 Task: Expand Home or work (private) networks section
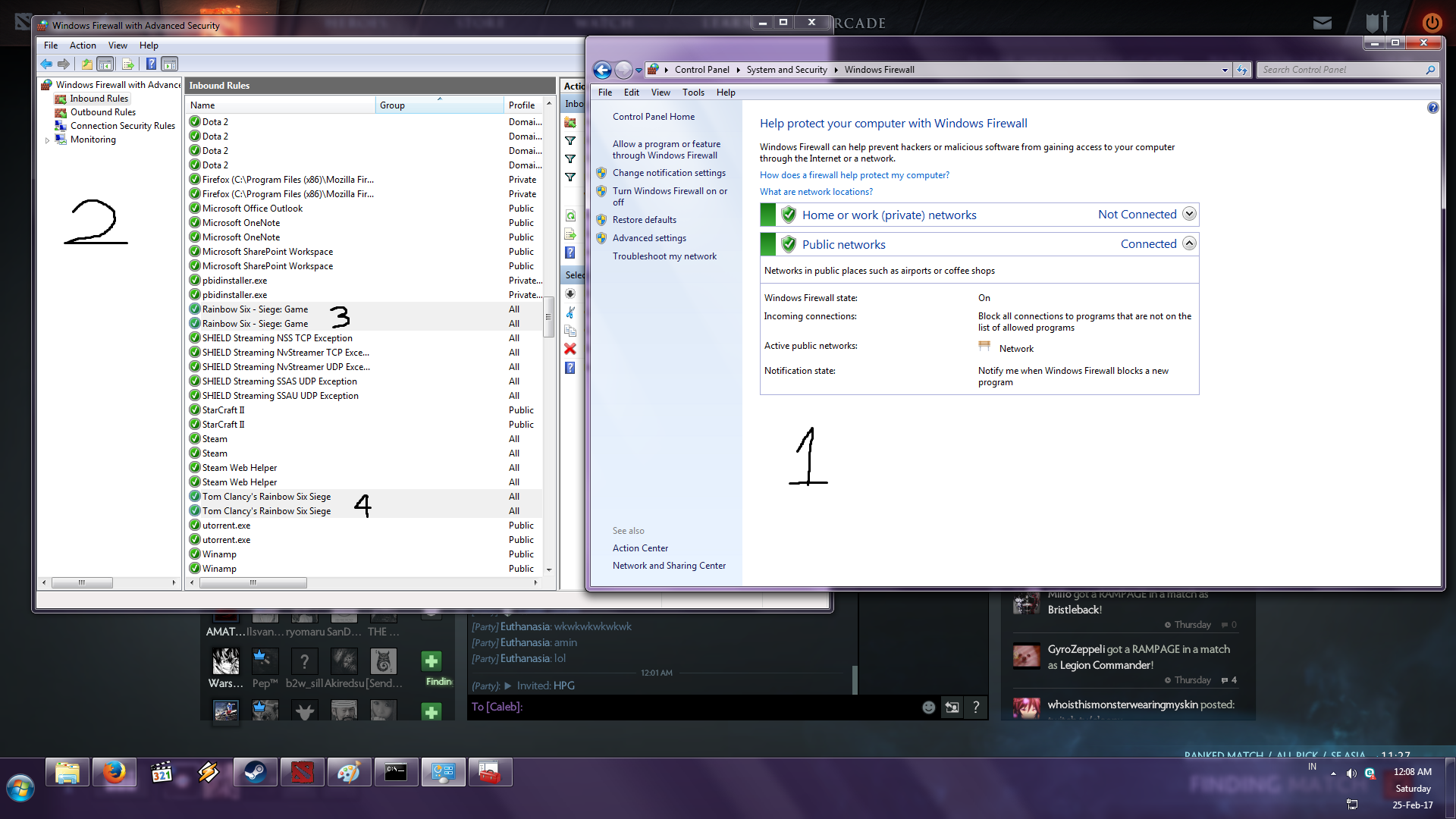pyautogui.click(x=1189, y=215)
